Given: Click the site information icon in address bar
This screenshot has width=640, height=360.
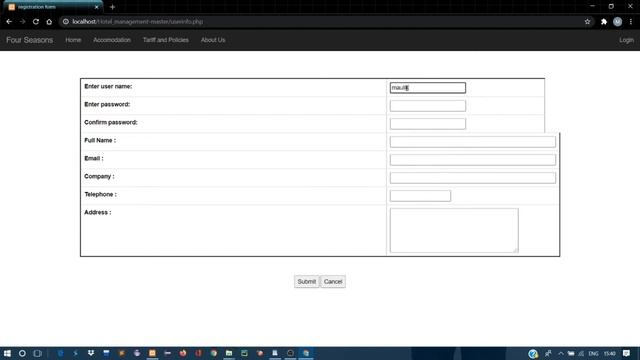Looking at the screenshot, I should click(66, 22).
